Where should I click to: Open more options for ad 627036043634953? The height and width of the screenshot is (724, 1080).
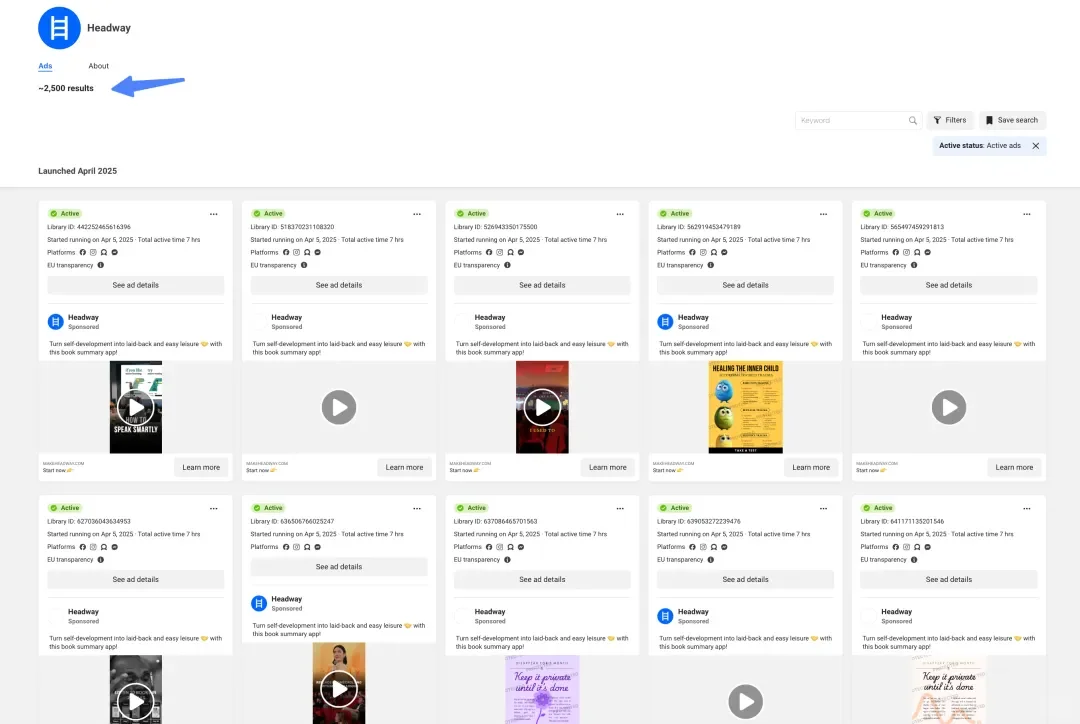(214, 508)
